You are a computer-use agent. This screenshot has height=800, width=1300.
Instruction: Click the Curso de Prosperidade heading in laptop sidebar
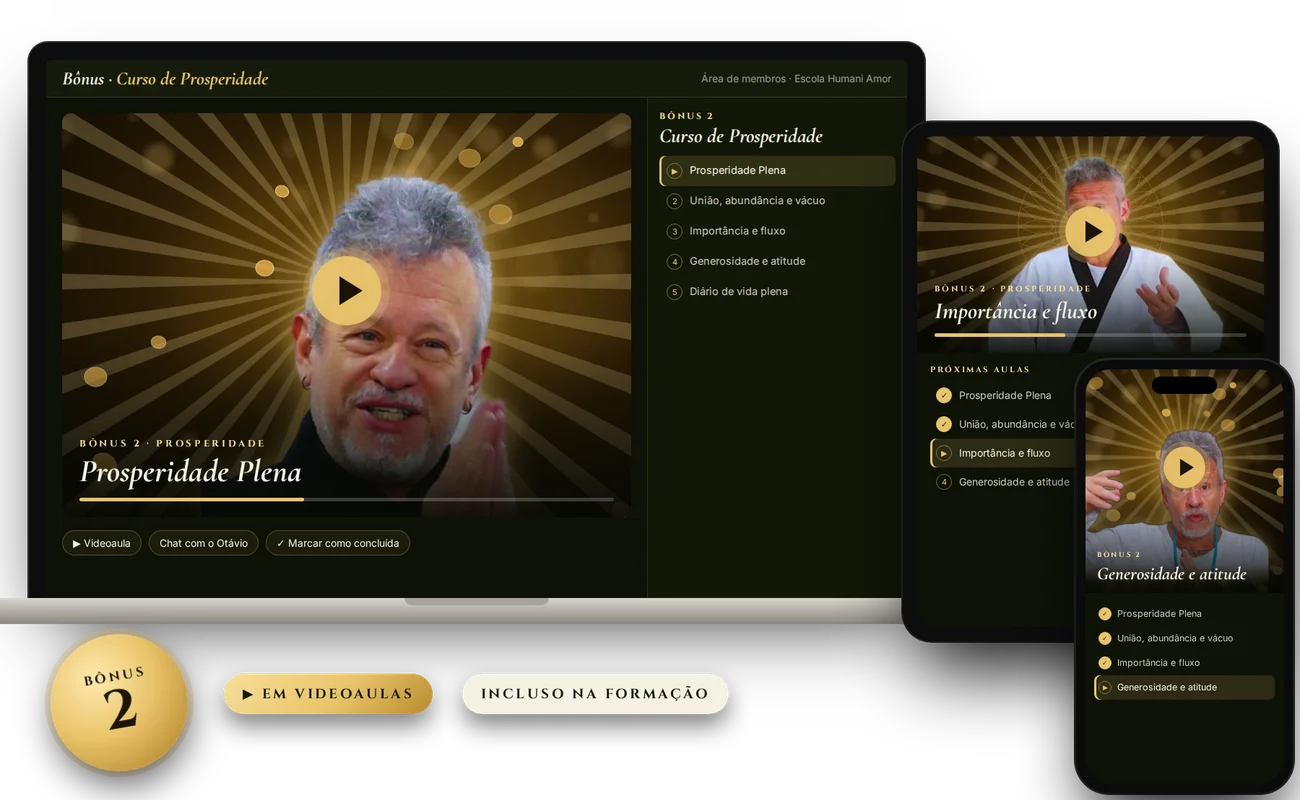pyautogui.click(x=741, y=137)
